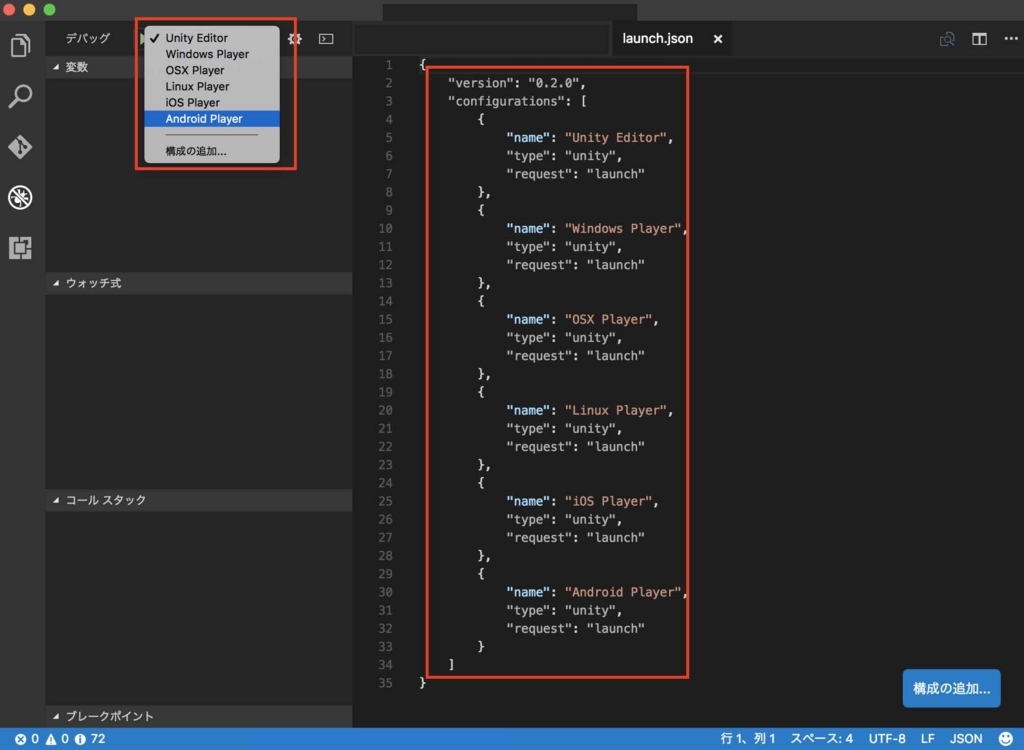Collapse the 変数 section
The image size is (1024, 750).
click(x=199, y=67)
